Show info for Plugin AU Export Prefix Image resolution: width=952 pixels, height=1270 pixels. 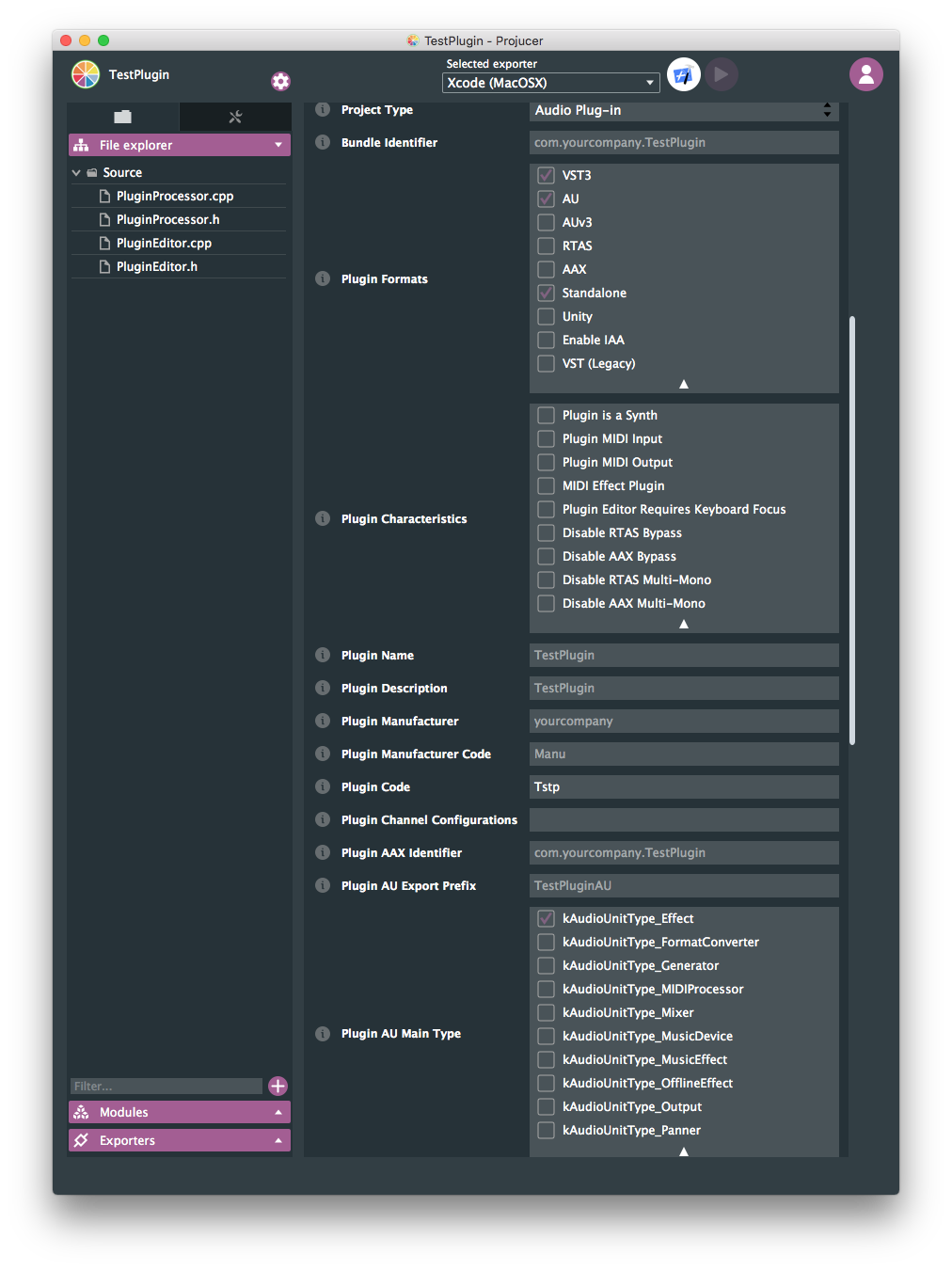click(x=323, y=885)
